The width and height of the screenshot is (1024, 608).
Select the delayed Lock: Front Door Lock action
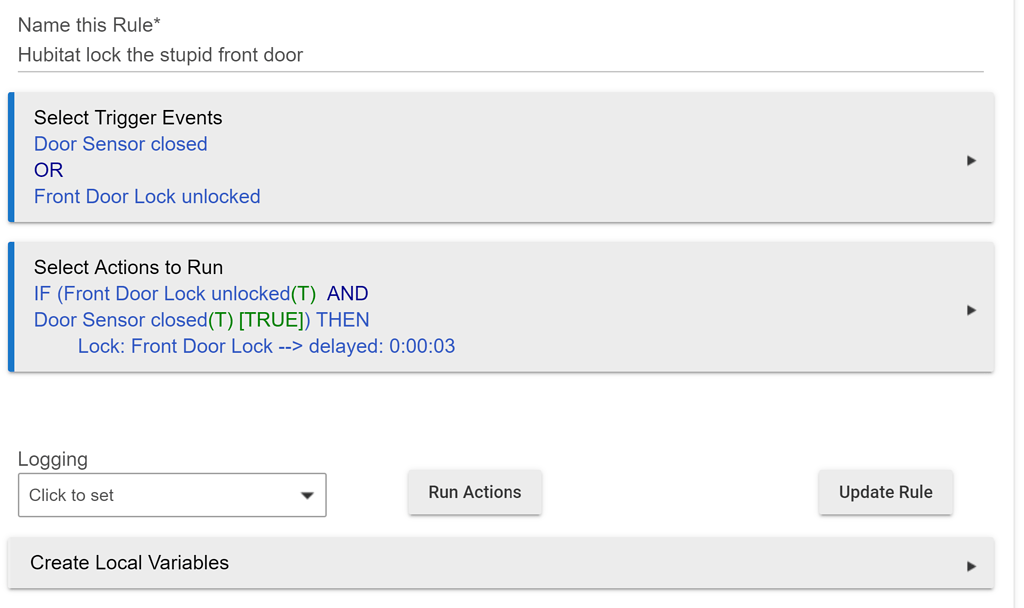[266, 346]
